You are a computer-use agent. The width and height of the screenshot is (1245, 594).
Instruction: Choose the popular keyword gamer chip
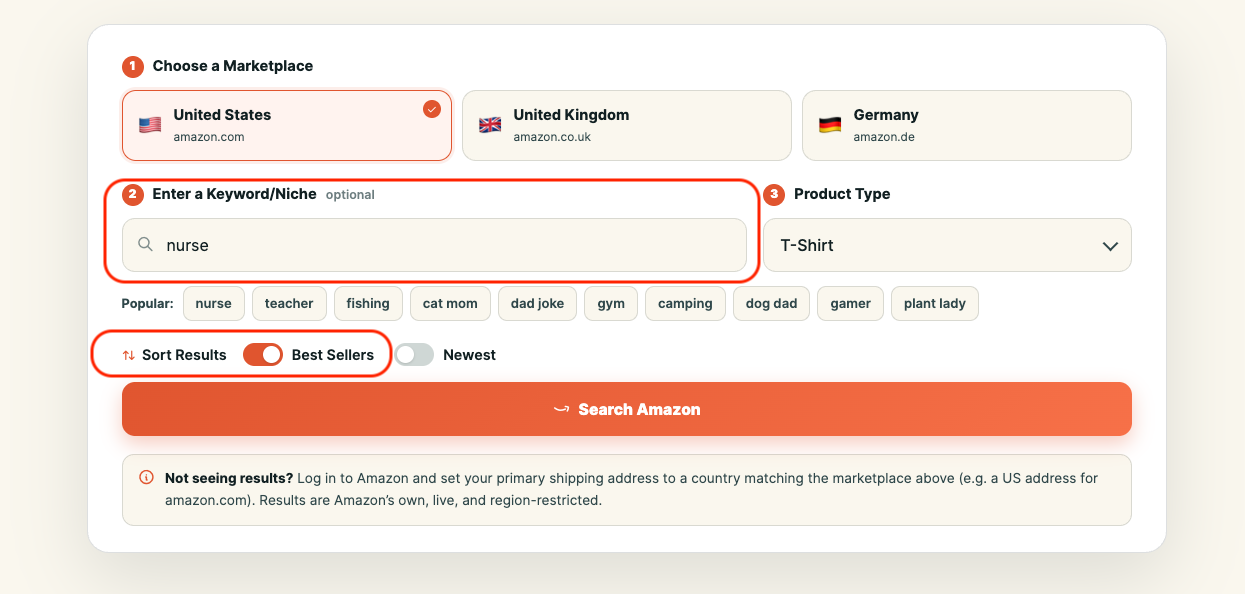850,304
